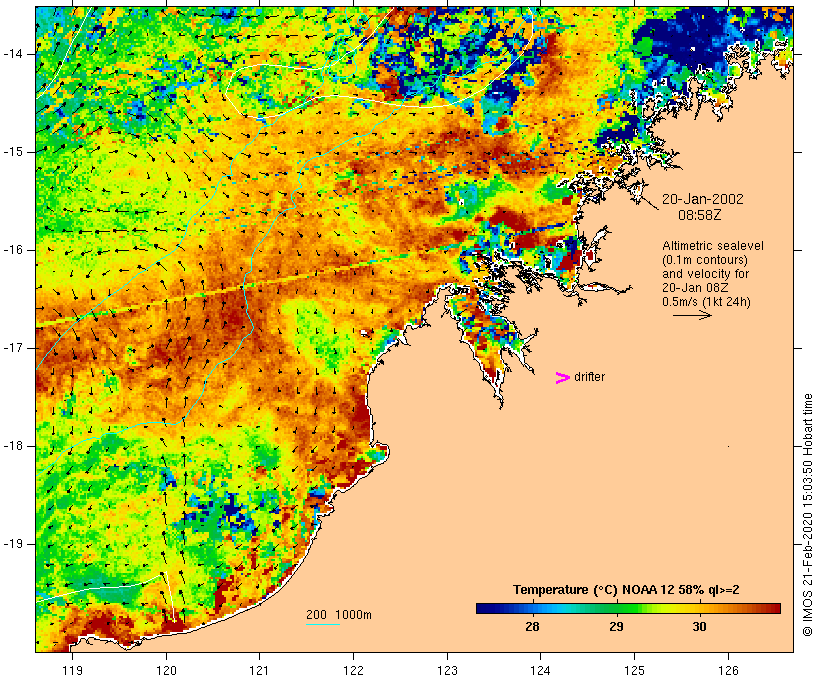Screen dimensions: 820x680
Task: Click the longitude label '122'
Action: (x=353, y=670)
